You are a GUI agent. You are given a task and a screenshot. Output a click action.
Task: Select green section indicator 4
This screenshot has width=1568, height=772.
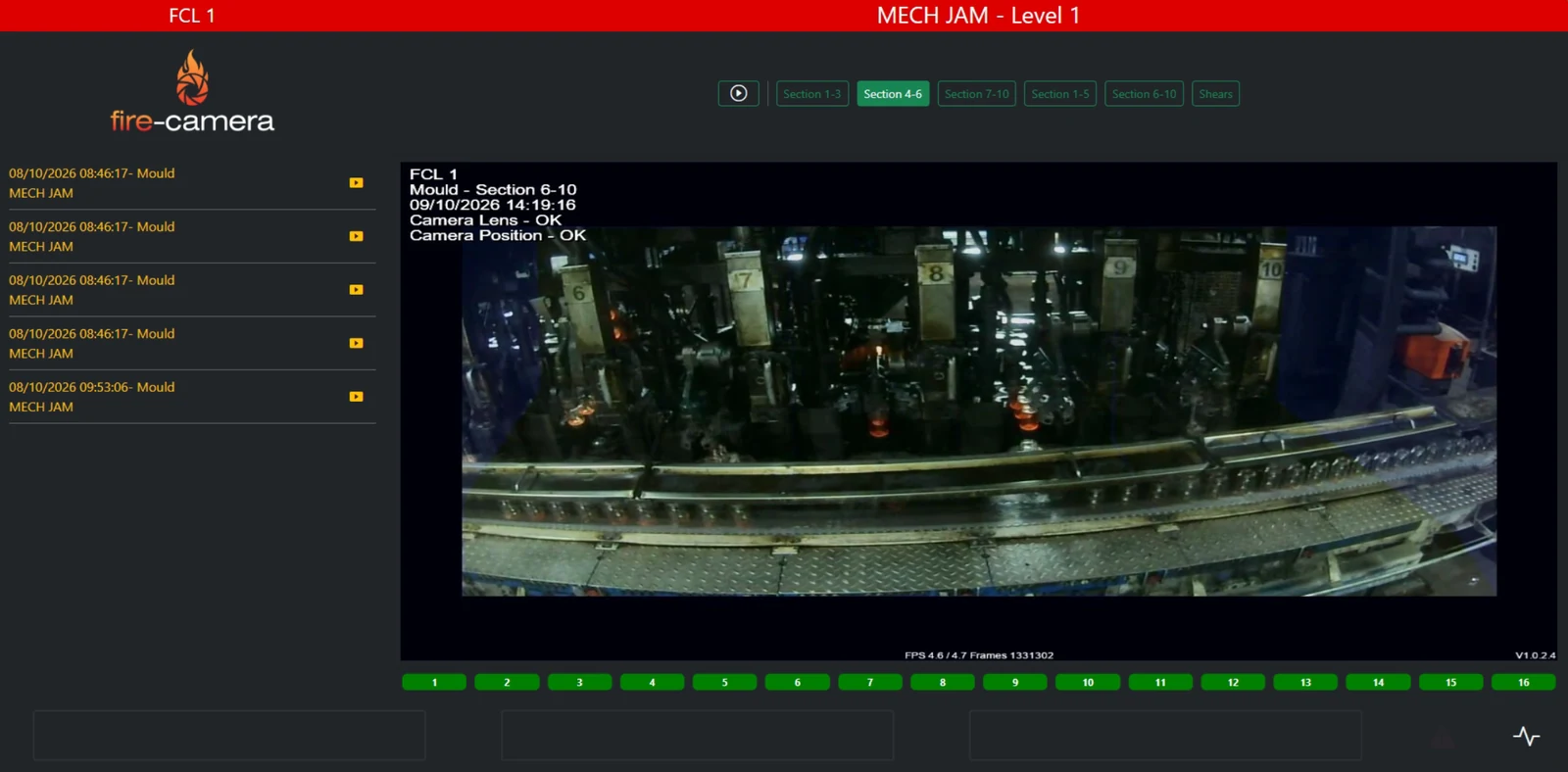[x=652, y=682]
